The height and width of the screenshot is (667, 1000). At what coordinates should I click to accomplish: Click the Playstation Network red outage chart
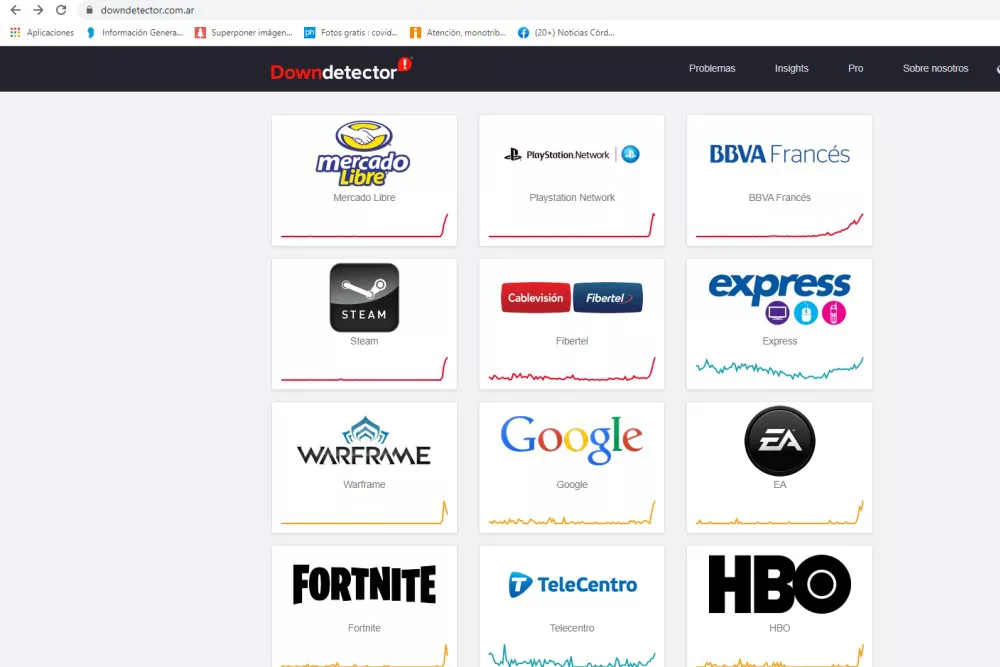coord(571,225)
